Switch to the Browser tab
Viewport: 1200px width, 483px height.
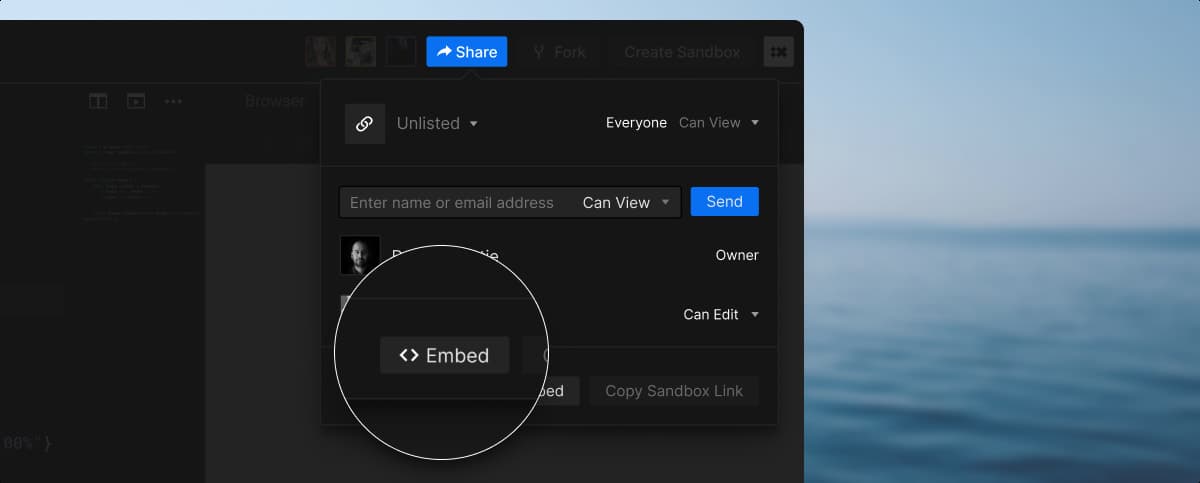click(275, 101)
